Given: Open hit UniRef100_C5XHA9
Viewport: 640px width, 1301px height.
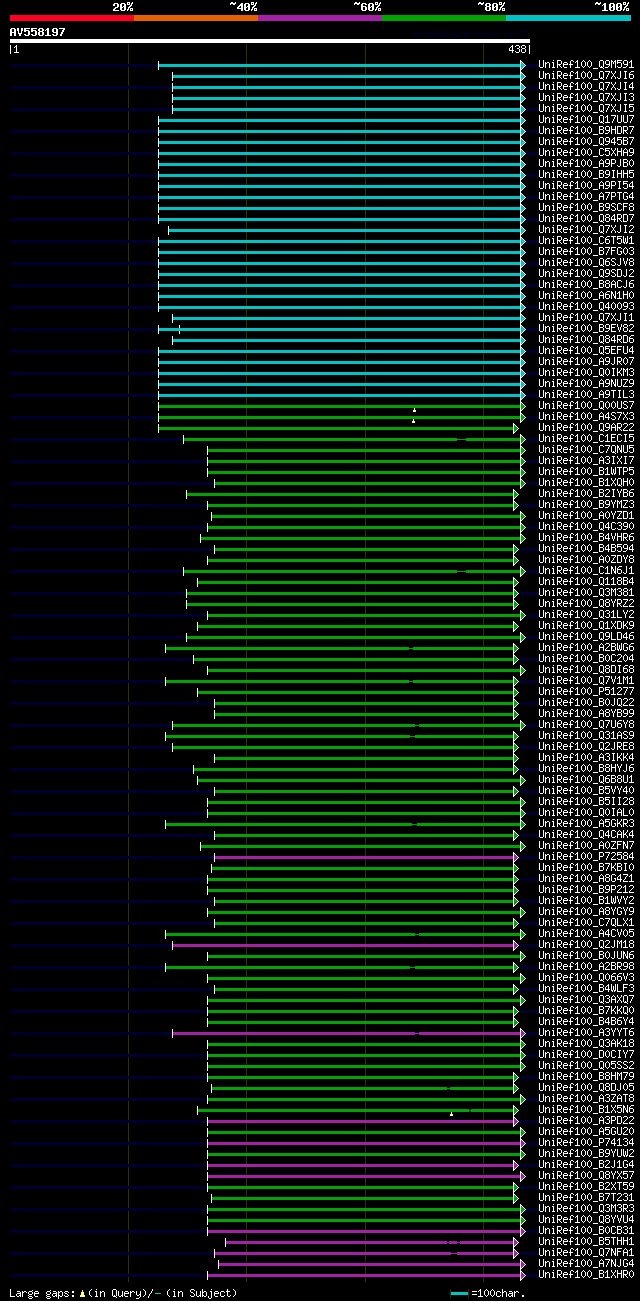Looking at the screenshot, I should [586, 153].
